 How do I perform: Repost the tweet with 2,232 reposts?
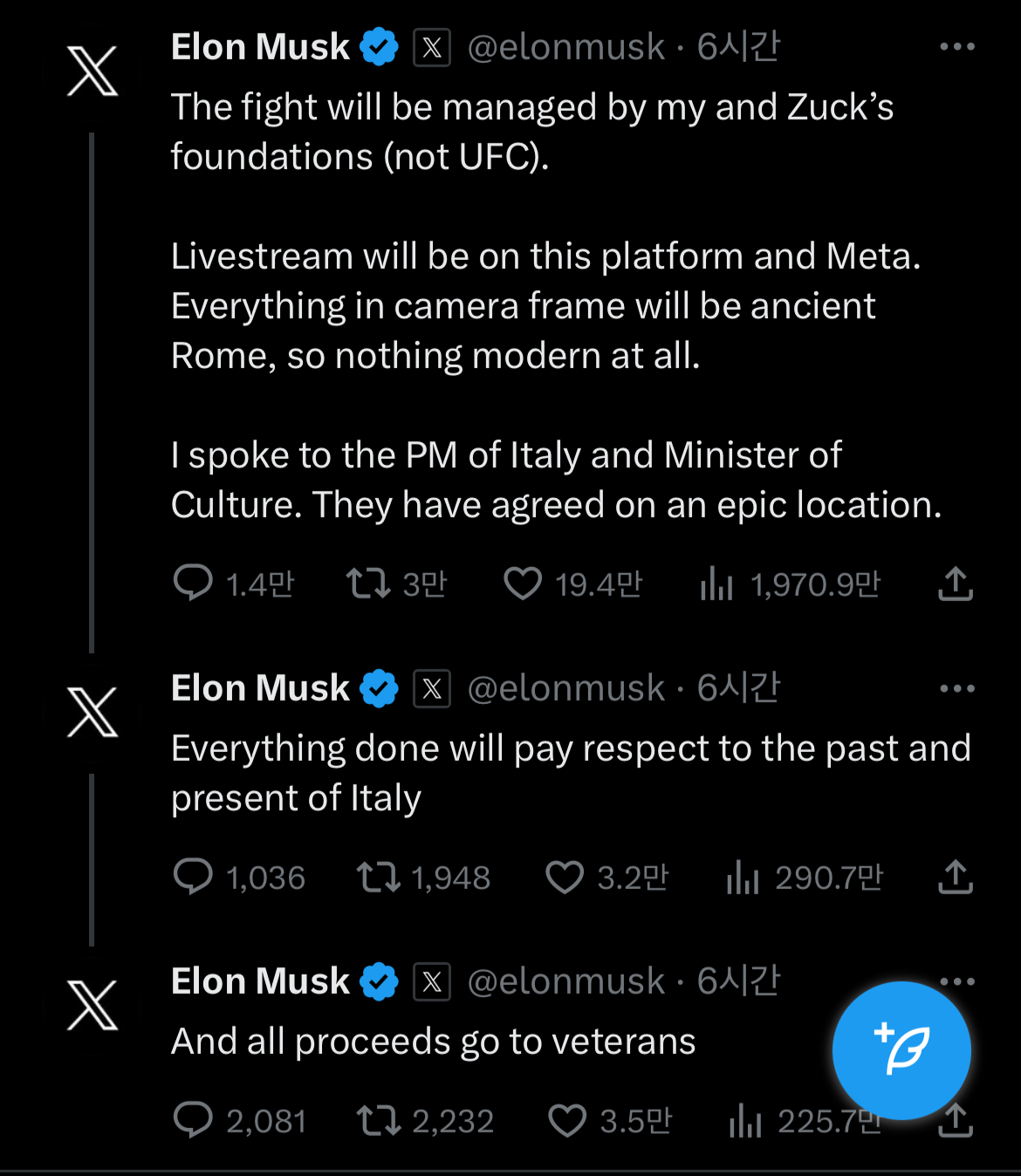[379, 1120]
